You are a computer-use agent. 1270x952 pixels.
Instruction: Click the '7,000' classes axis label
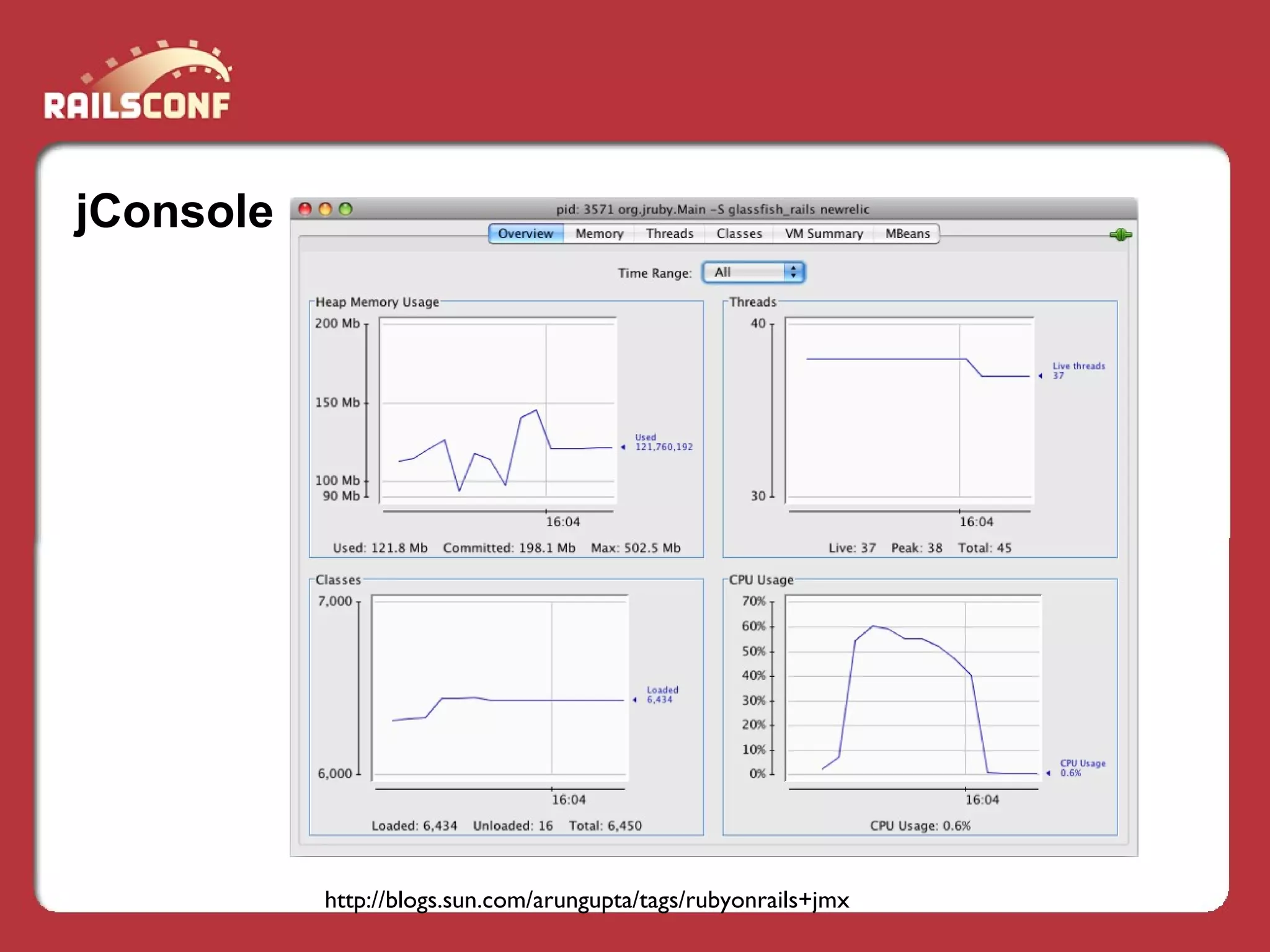(335, 601)
